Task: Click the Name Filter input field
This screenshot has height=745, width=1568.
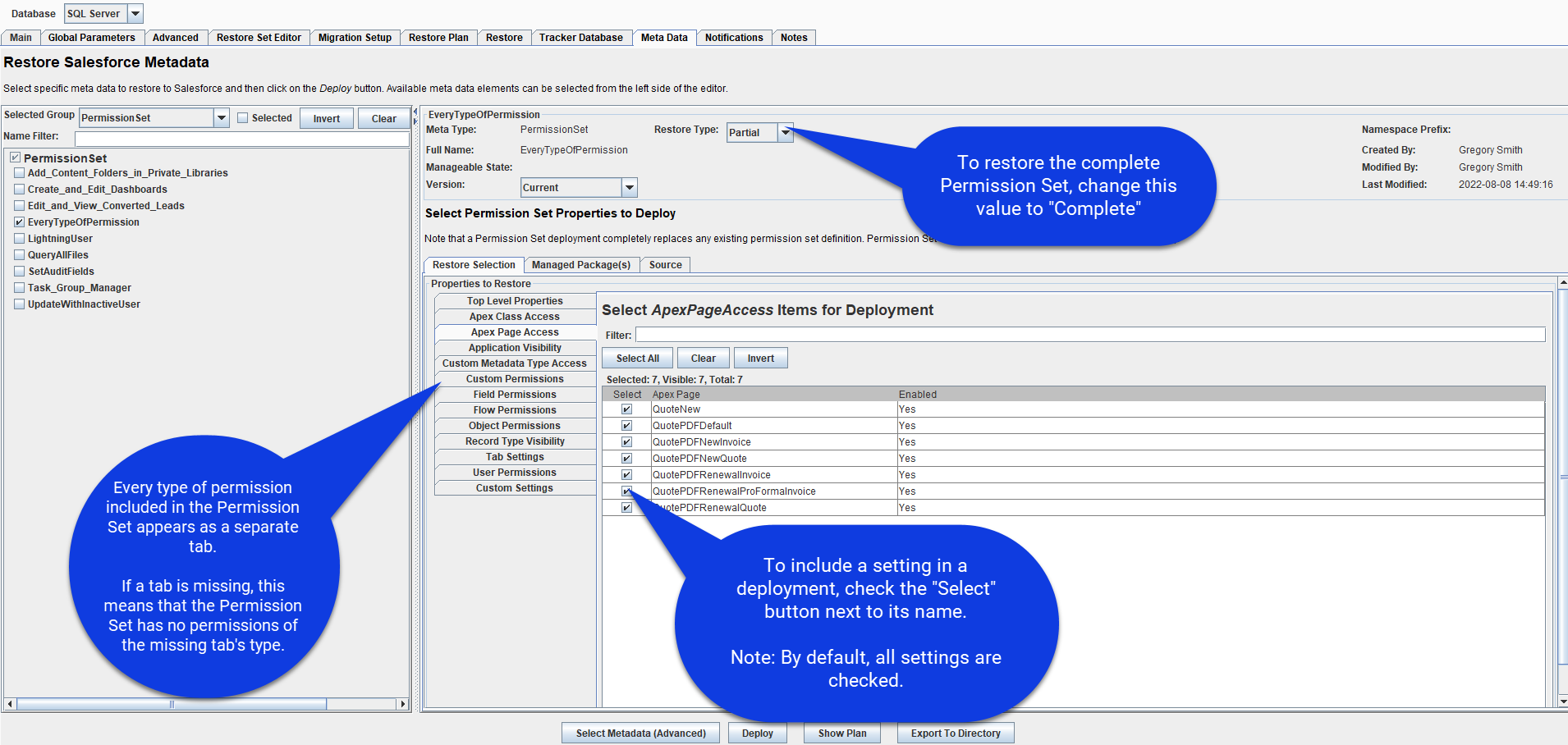Action: tap(241, 138)
